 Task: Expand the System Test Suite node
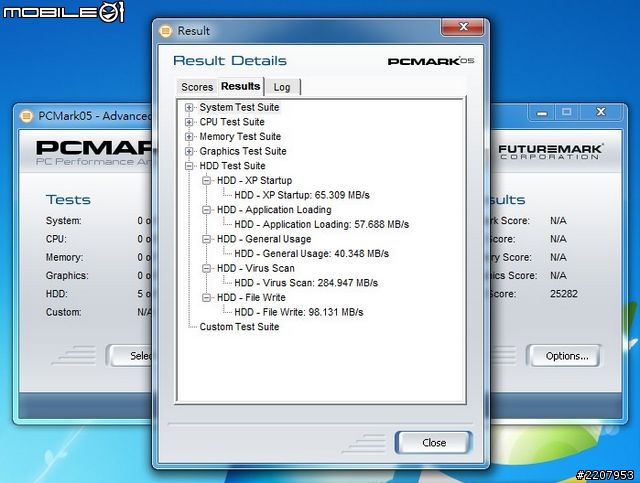pyautogui.click(x=189, y=107)
